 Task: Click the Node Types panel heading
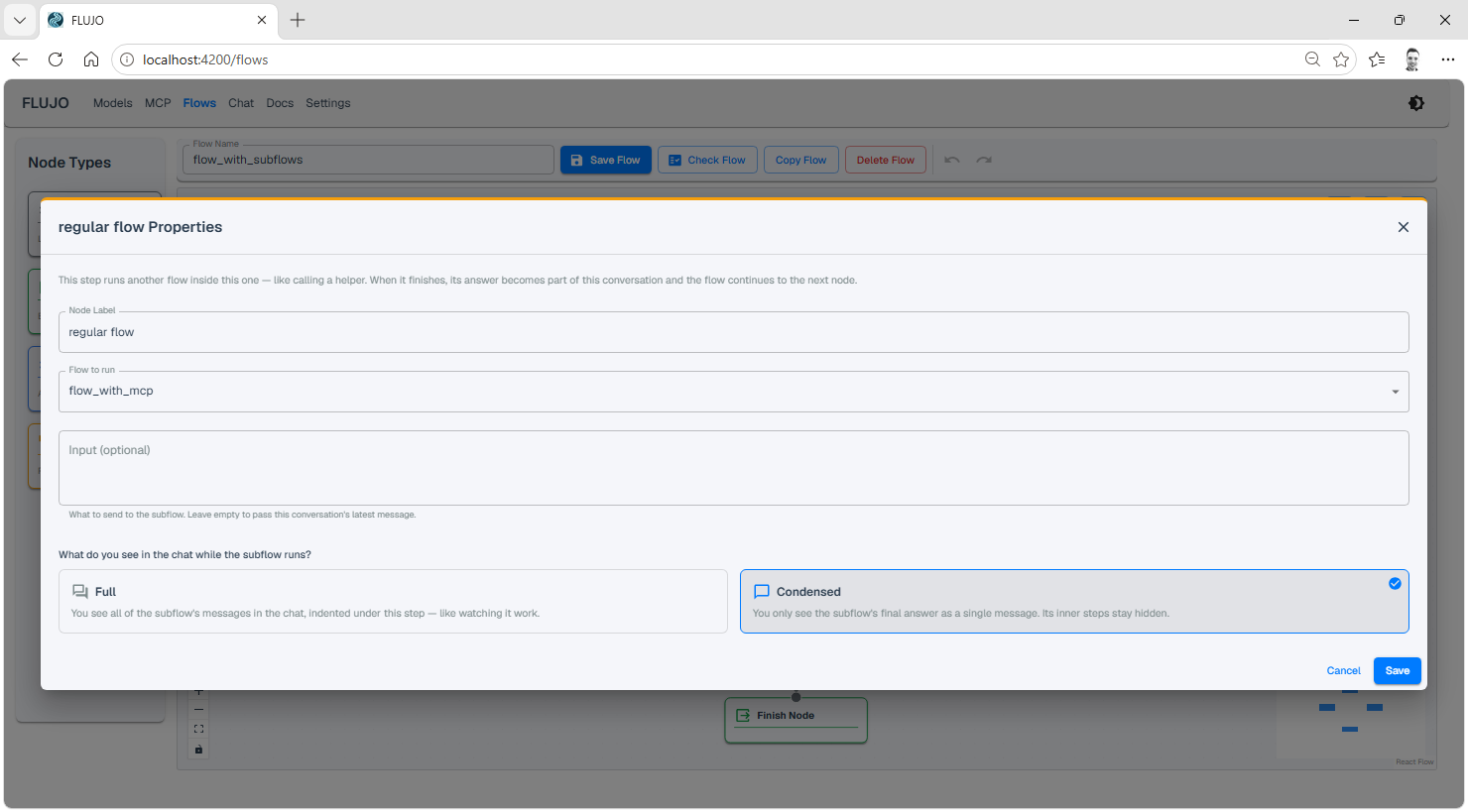click(x=69, y=163)
